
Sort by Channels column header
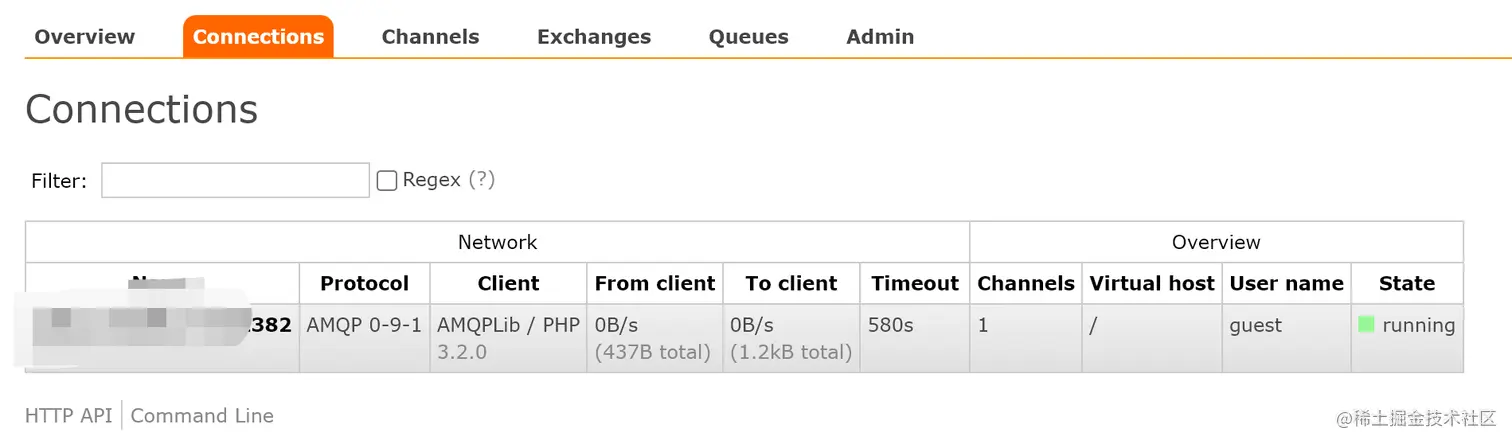(1026, 284)
